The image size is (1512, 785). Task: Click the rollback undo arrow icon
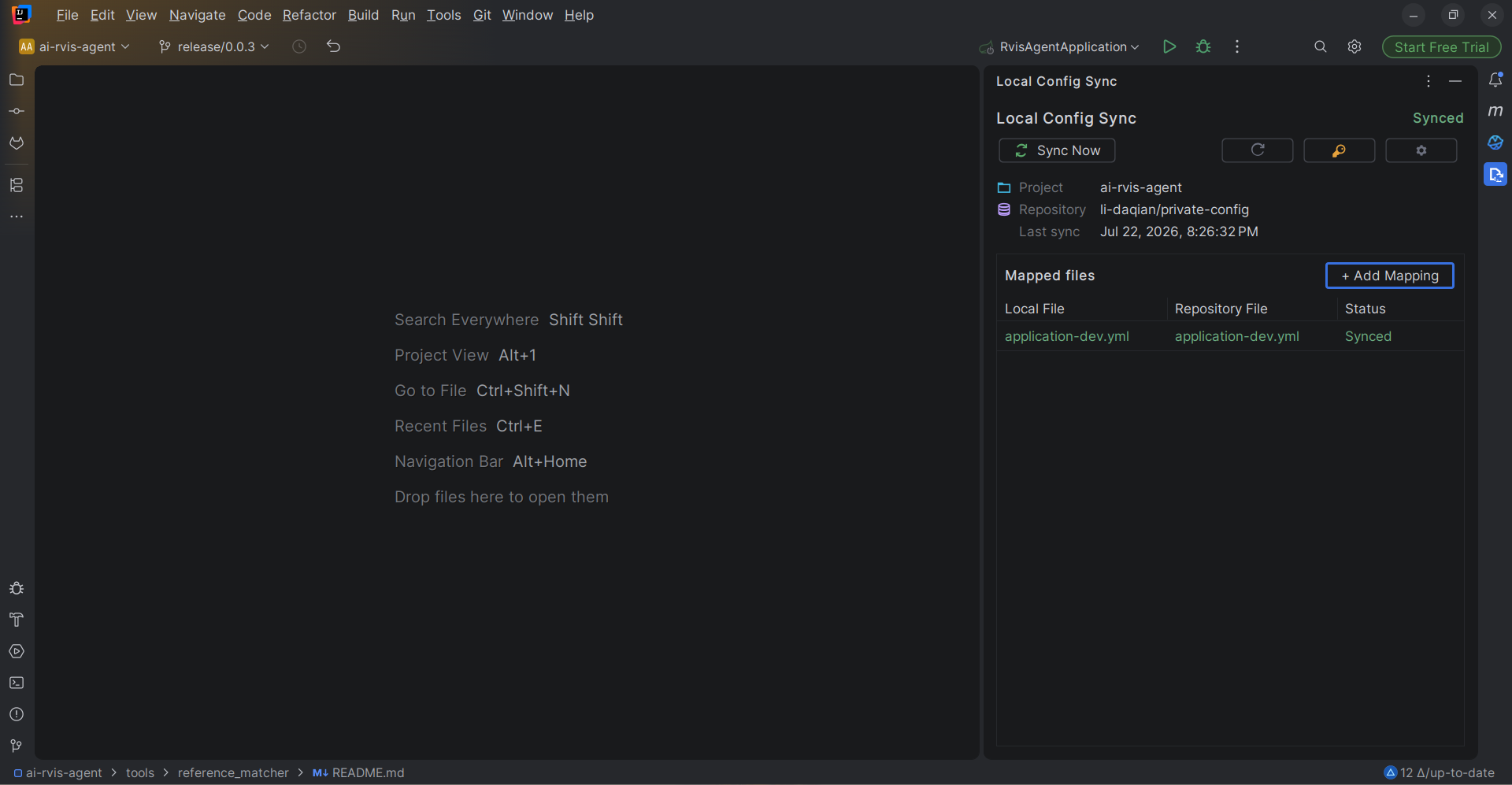(334, 46)
